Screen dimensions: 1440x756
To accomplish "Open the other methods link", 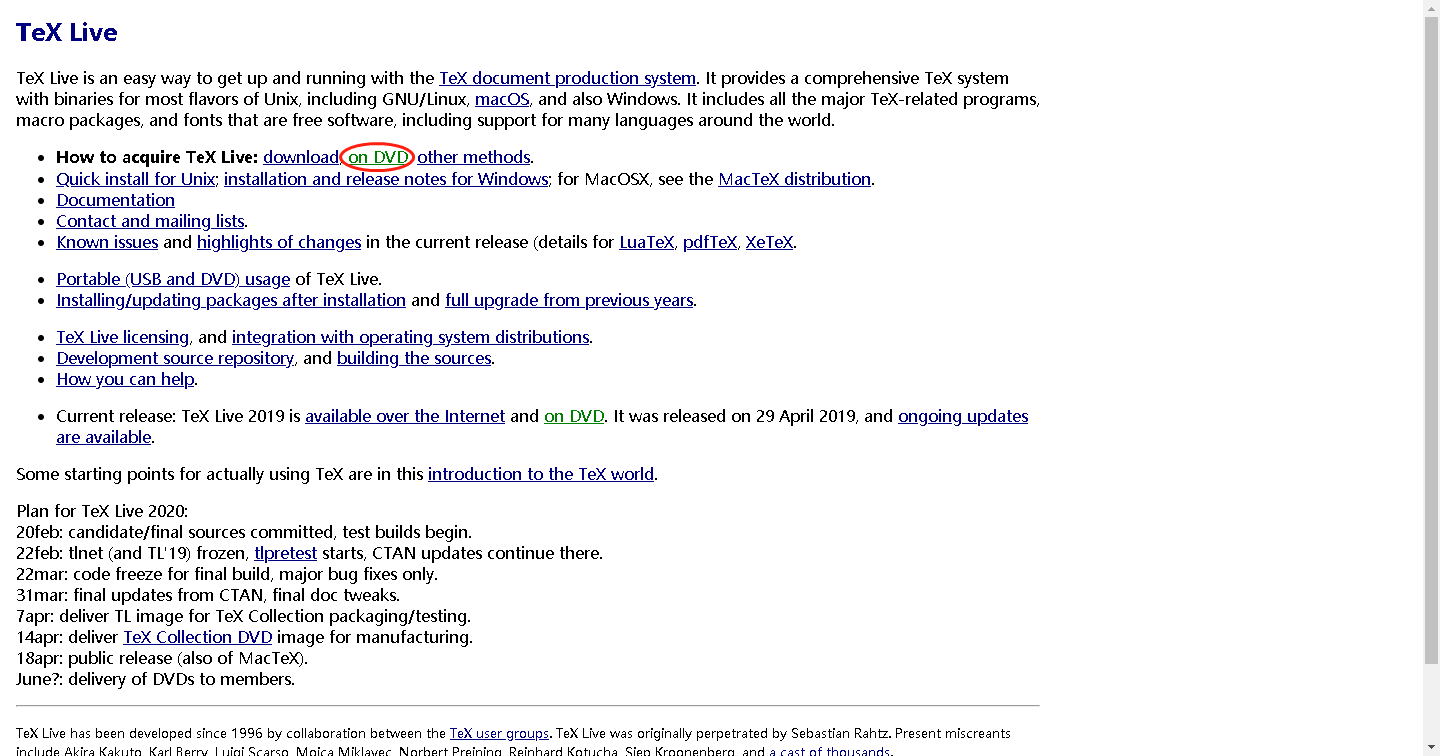I will 473,157.
